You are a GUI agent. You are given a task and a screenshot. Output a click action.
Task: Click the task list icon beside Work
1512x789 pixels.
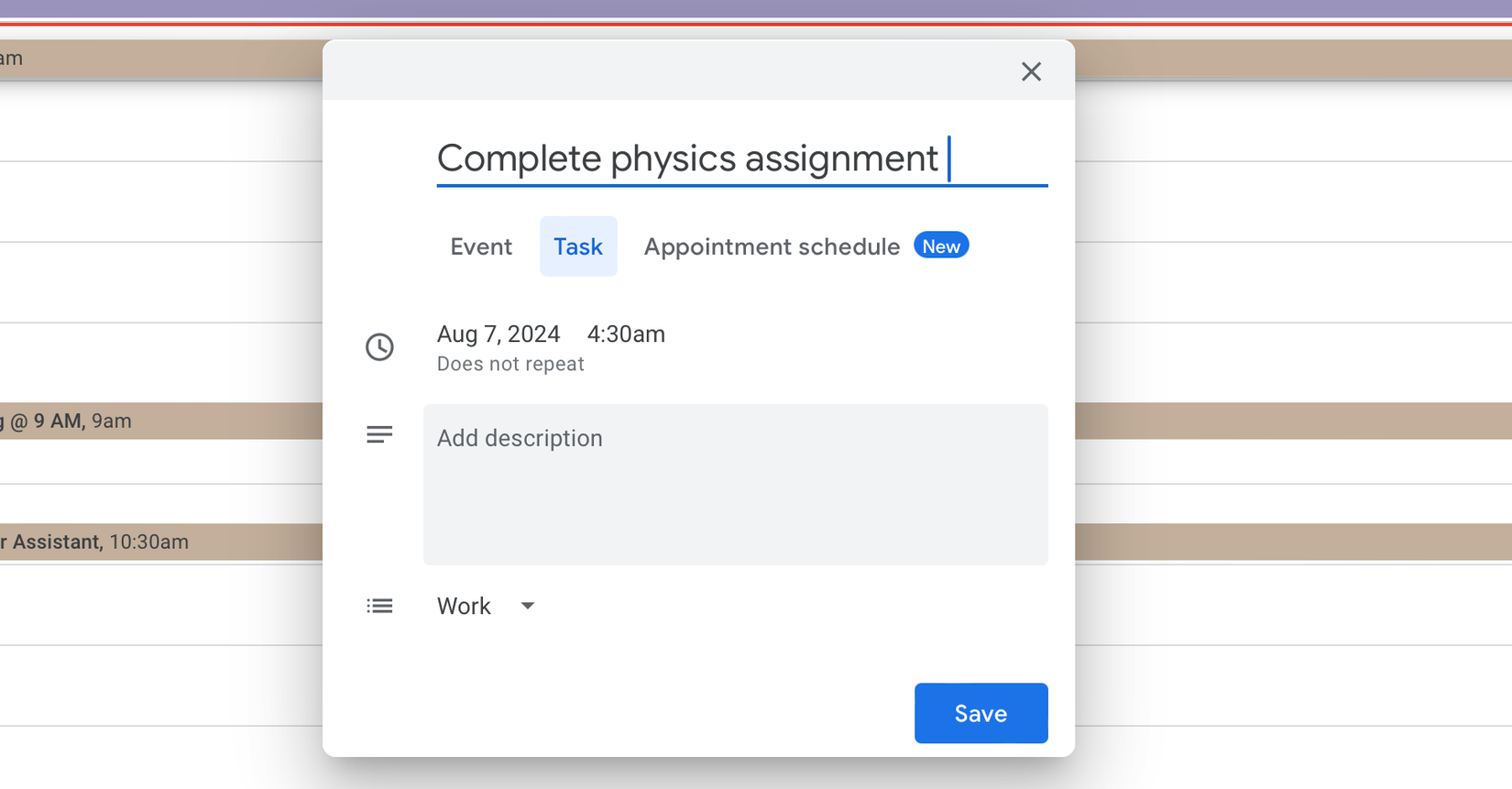click(380, 606)
